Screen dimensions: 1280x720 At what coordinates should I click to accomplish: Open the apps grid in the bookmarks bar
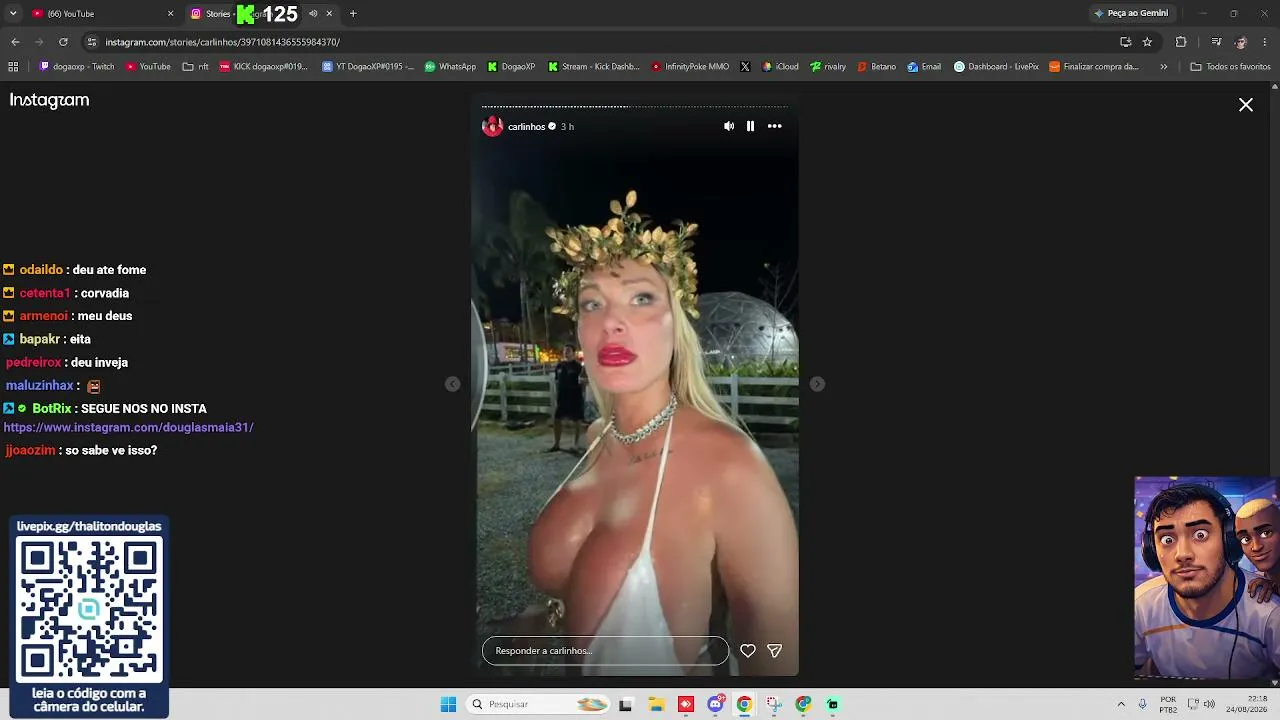tap(13, 67)
